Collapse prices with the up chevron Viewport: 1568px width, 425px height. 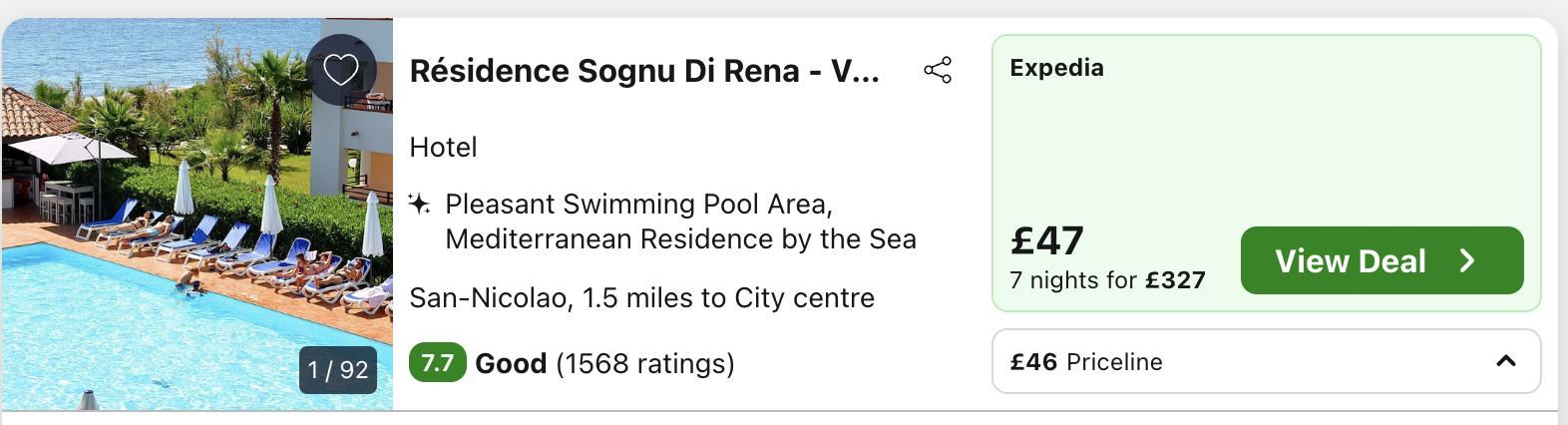coord(1506,361)
